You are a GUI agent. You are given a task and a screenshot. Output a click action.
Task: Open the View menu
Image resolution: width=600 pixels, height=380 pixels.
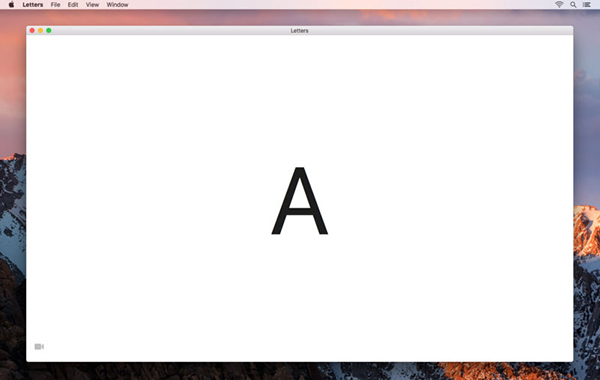click(92, 5)
